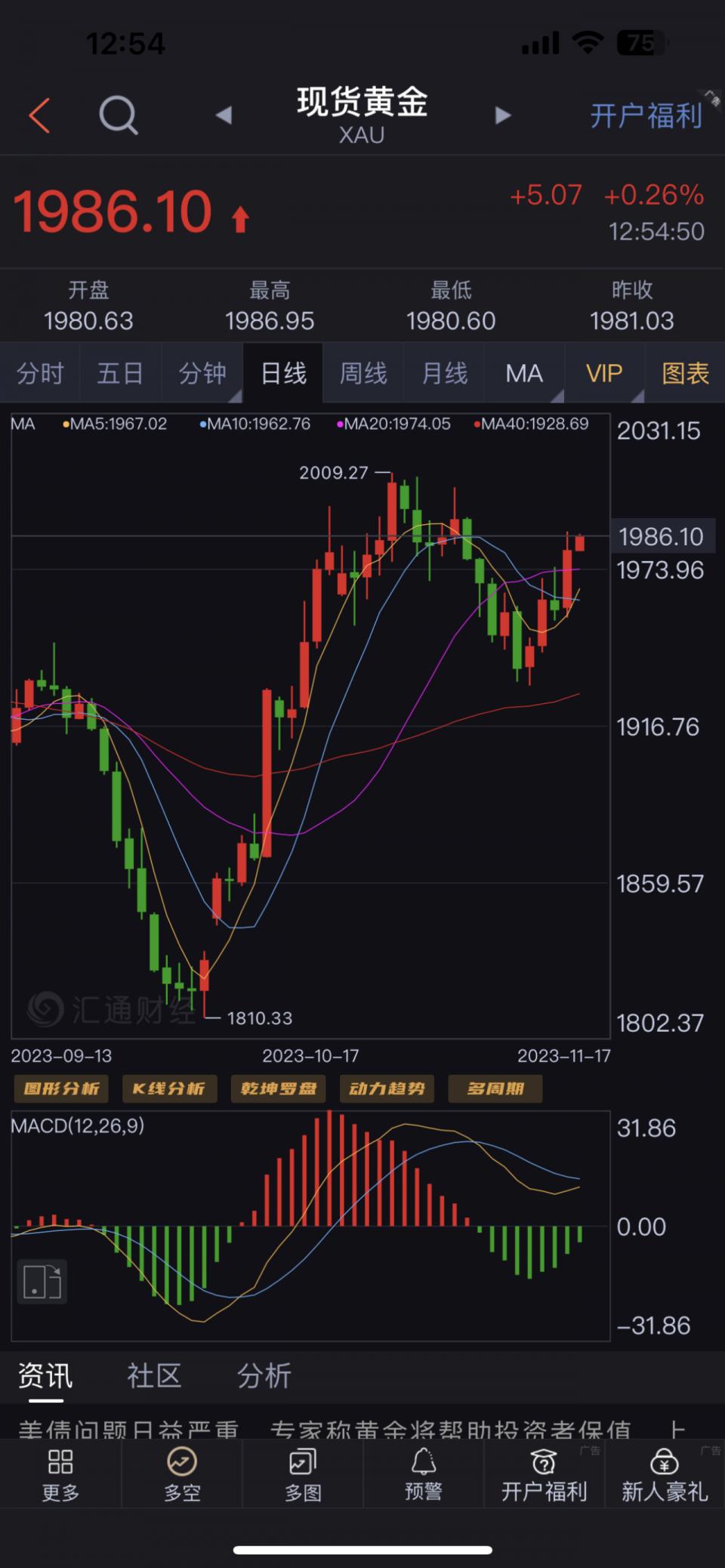The height and width of the screenshot is (1568, 725).
Task: Expand the MA indicator dropdown
Action: click(x=525, y=373)
